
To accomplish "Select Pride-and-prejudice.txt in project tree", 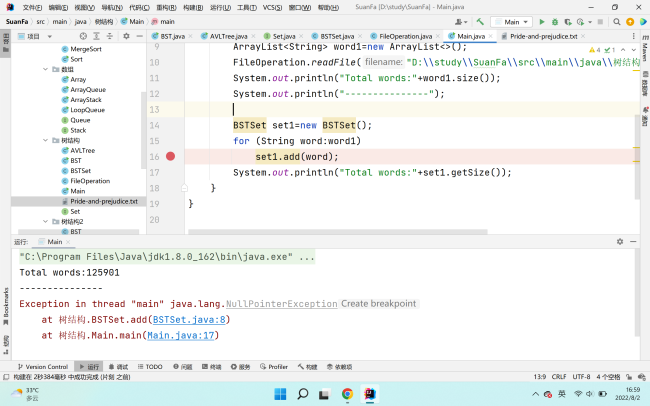I will (103, 201).
